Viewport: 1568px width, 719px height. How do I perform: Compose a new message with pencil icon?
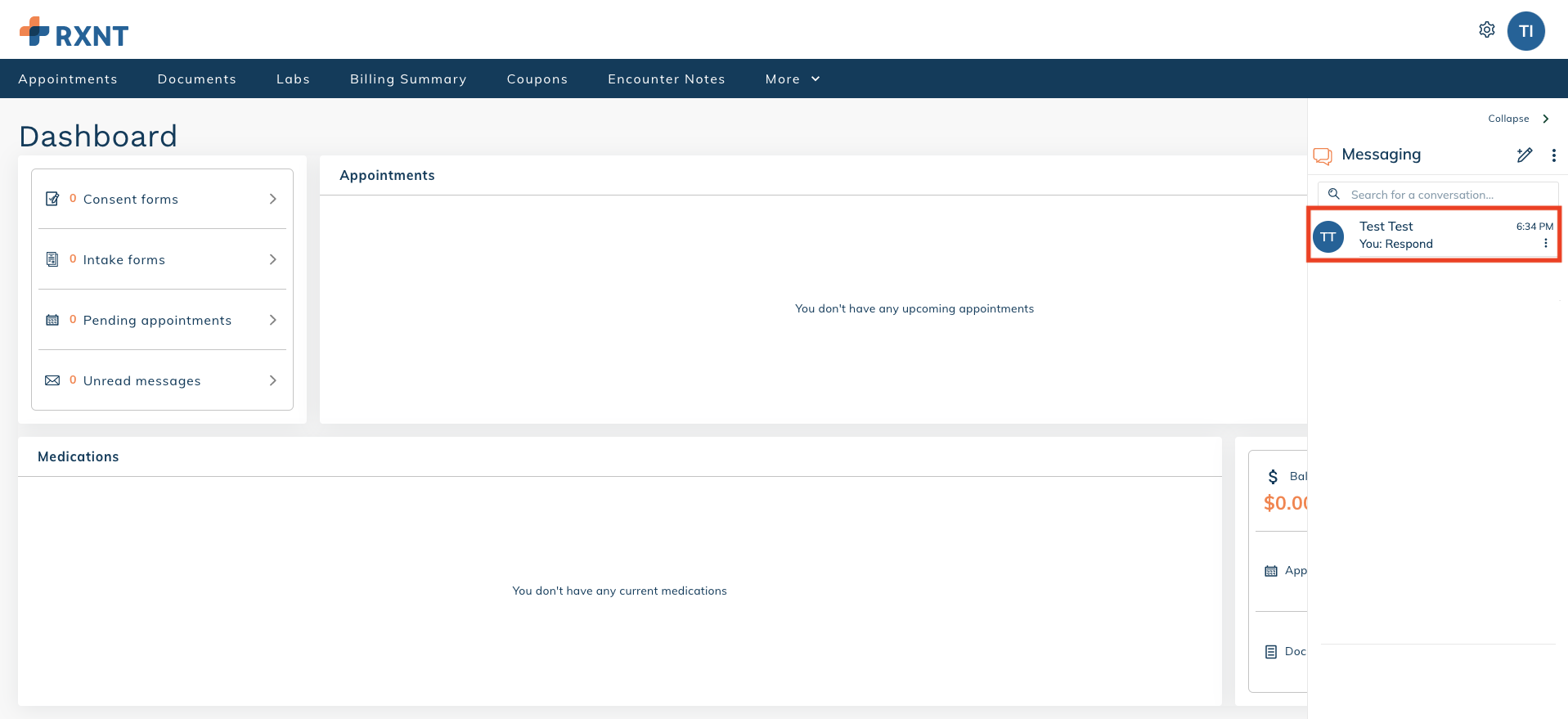tap(1524, 155)
